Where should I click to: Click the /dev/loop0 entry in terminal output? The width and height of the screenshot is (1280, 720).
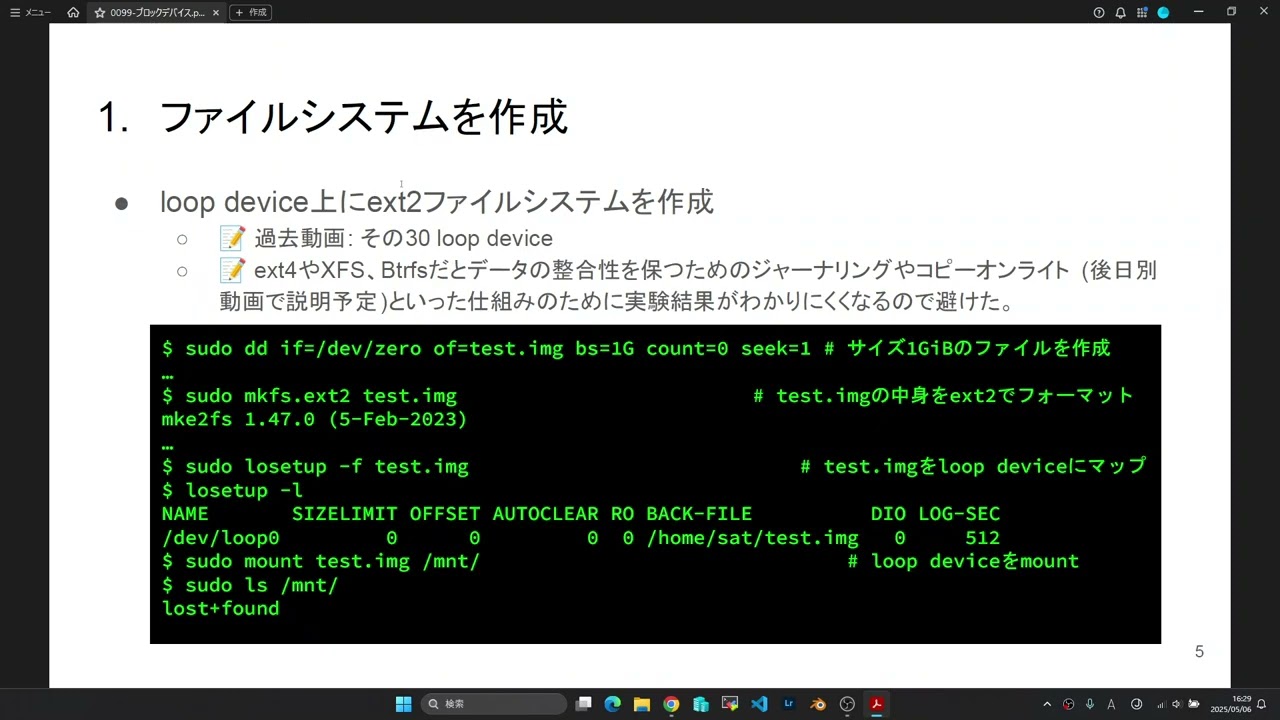tap(220, 538)
